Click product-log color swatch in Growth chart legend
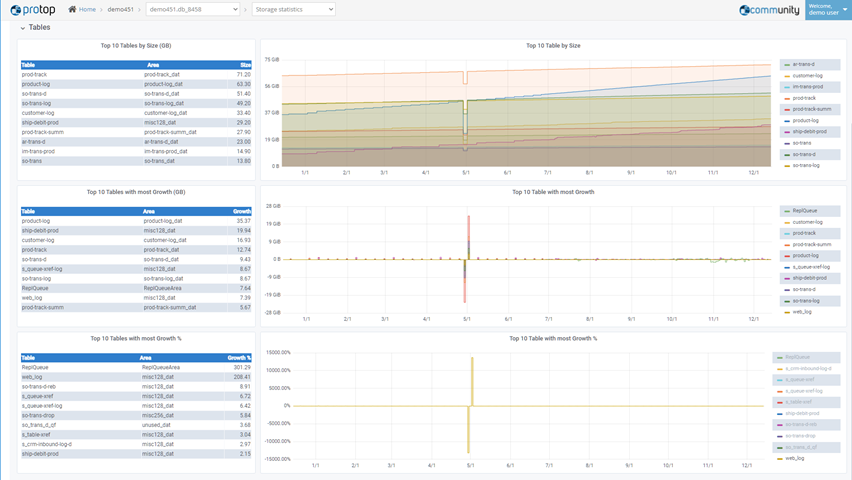Viewport: 852px width, 480px height. pyautogui.click(x=787, y=255)
